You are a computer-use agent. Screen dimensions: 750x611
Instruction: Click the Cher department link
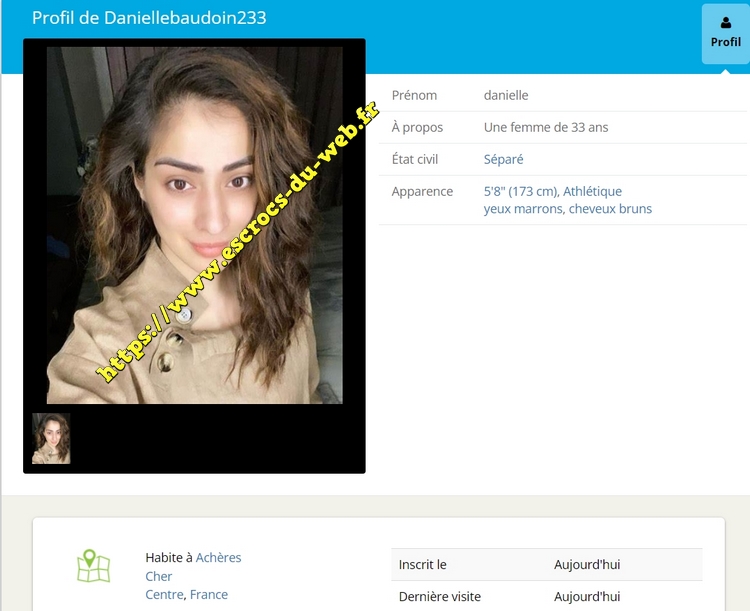pyautogui.click(x=159, y=576)
